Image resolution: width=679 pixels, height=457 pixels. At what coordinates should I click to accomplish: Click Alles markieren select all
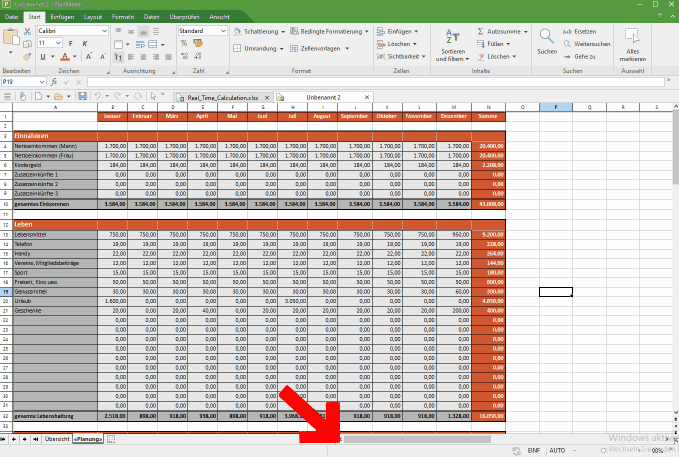[x=632, y=45]
